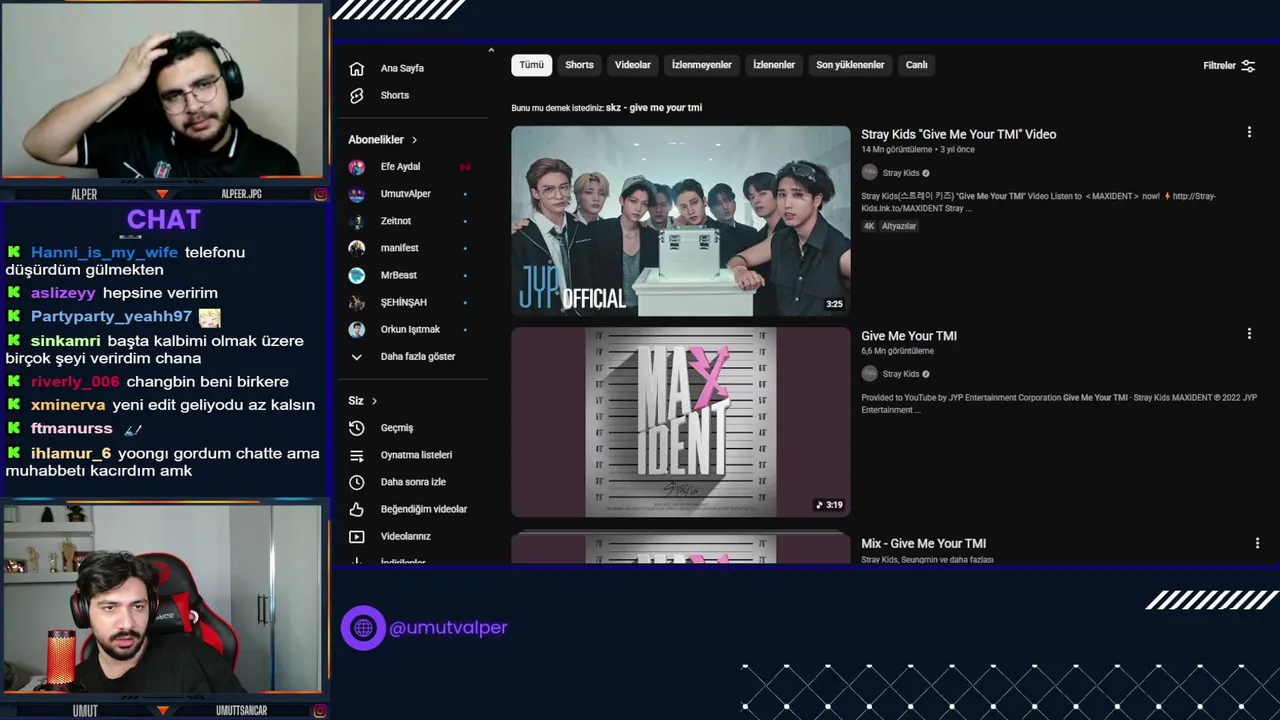Image resolution: width=1280 pixels, height=720 pixels.
Task: Click Instagram icon next to UMUTTSANCAR
Action: [x=320, y=711]
